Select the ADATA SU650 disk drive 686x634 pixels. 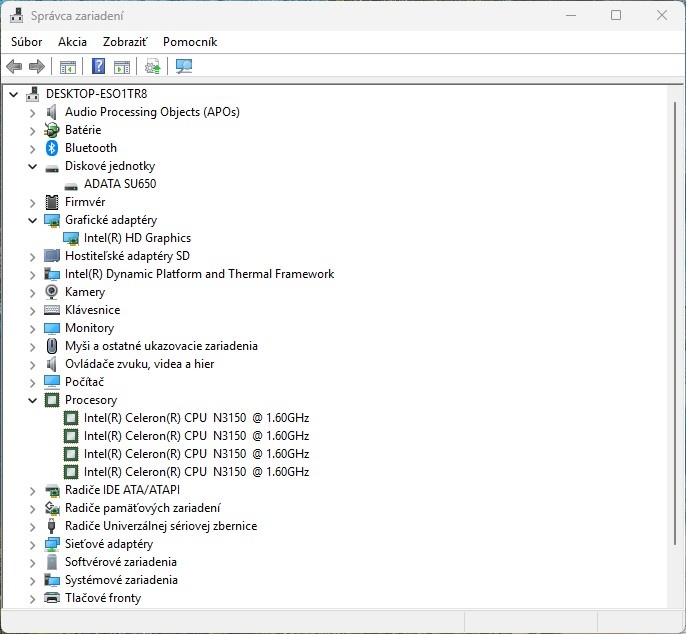click(120, 184)
